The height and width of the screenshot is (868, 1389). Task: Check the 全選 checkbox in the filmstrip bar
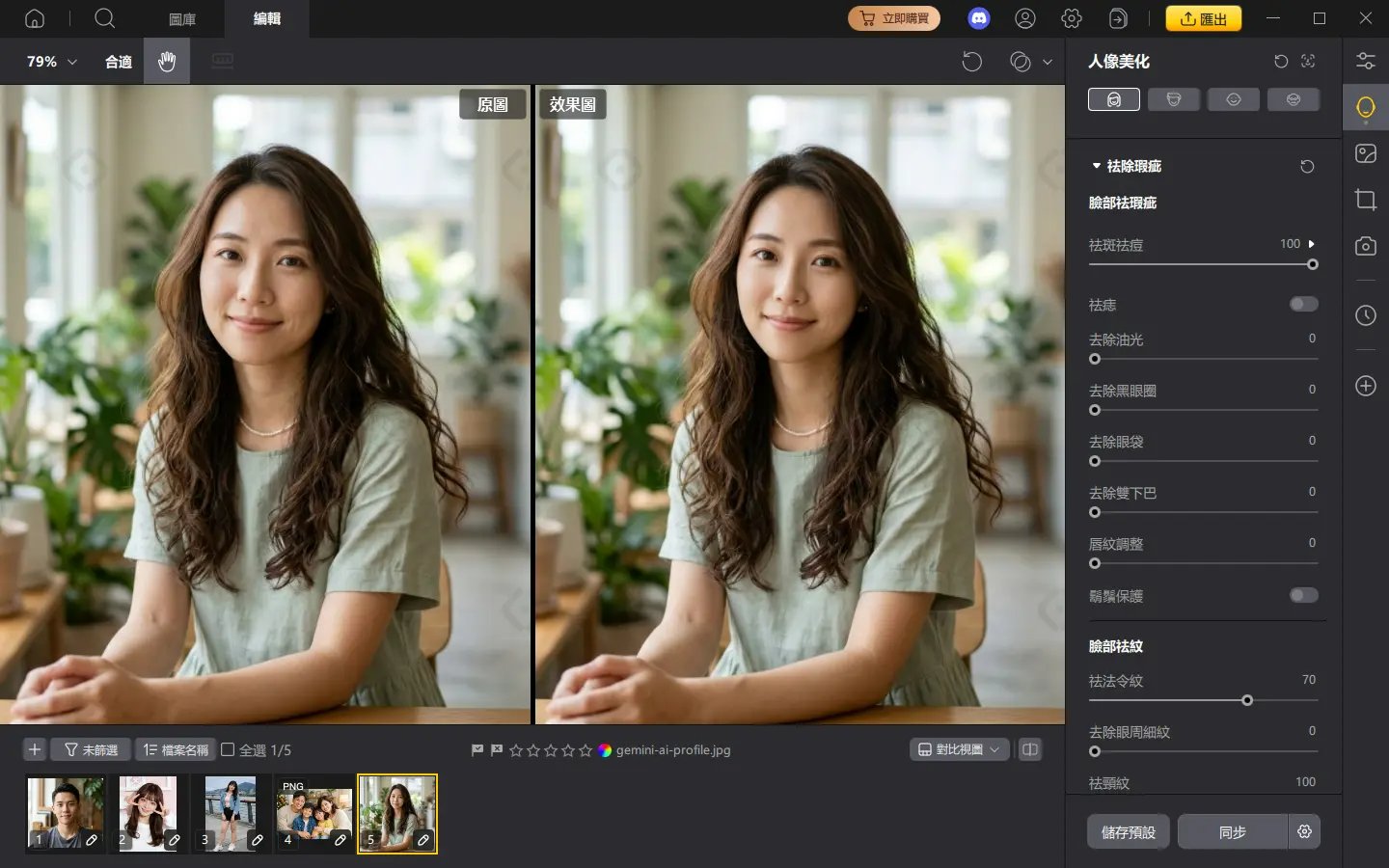coord(228,749)
